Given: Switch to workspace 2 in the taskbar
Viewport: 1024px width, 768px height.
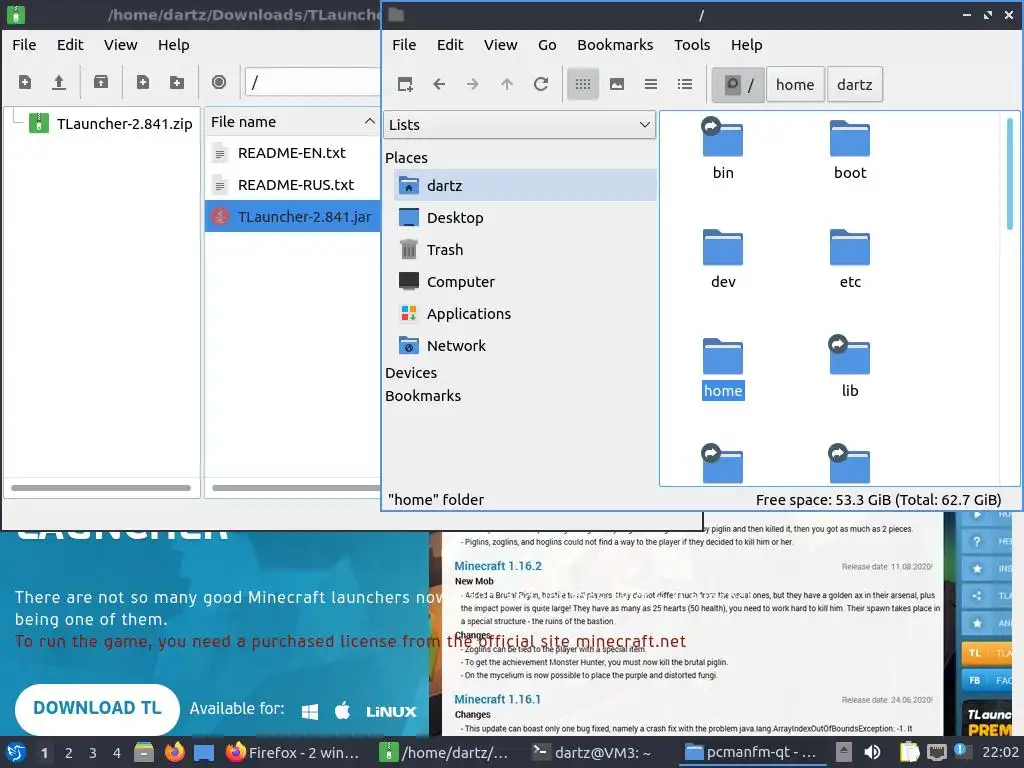Looking at the screenshot, I should tap(69, 753).
